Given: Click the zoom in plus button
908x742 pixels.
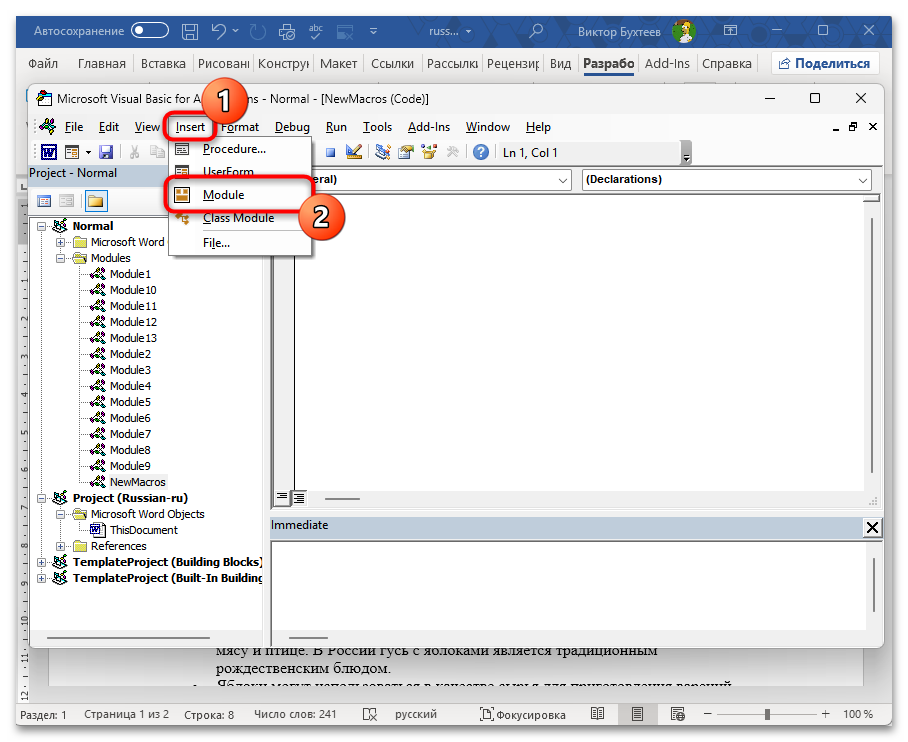Looking at the screenshot, I should pyautogui.click(x=825, y=714).
